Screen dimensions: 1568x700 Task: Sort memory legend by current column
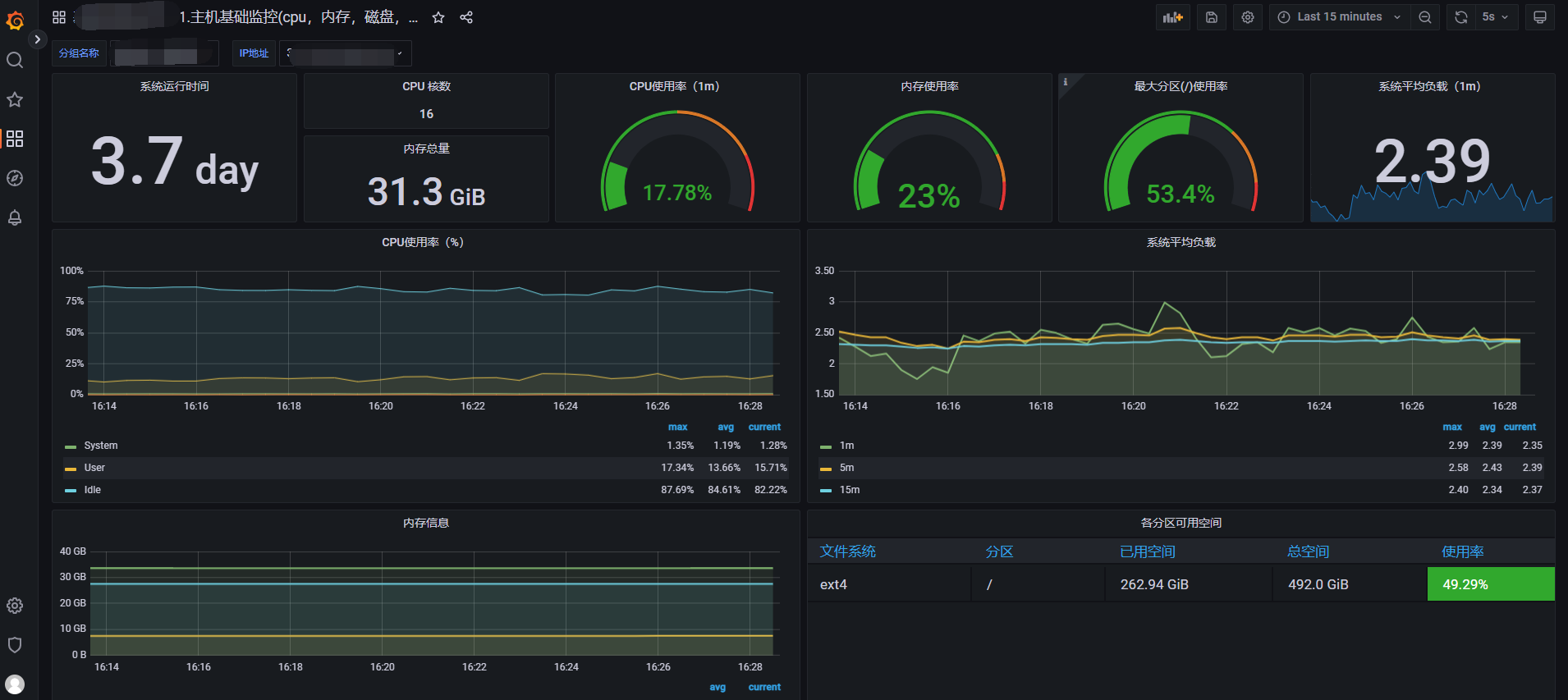[764, 687]
